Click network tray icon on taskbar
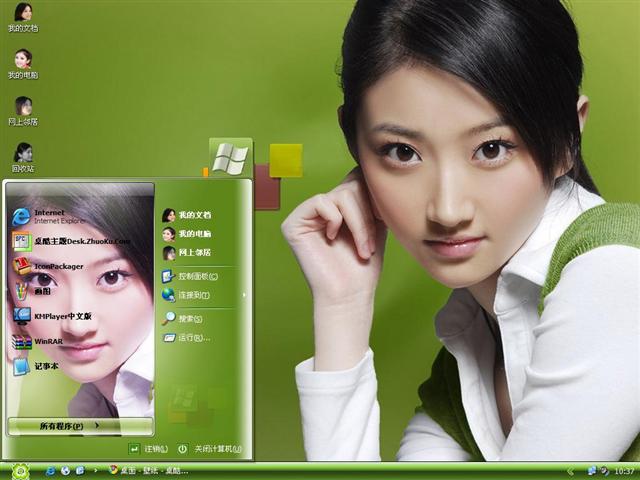 [x=592, y=471]
